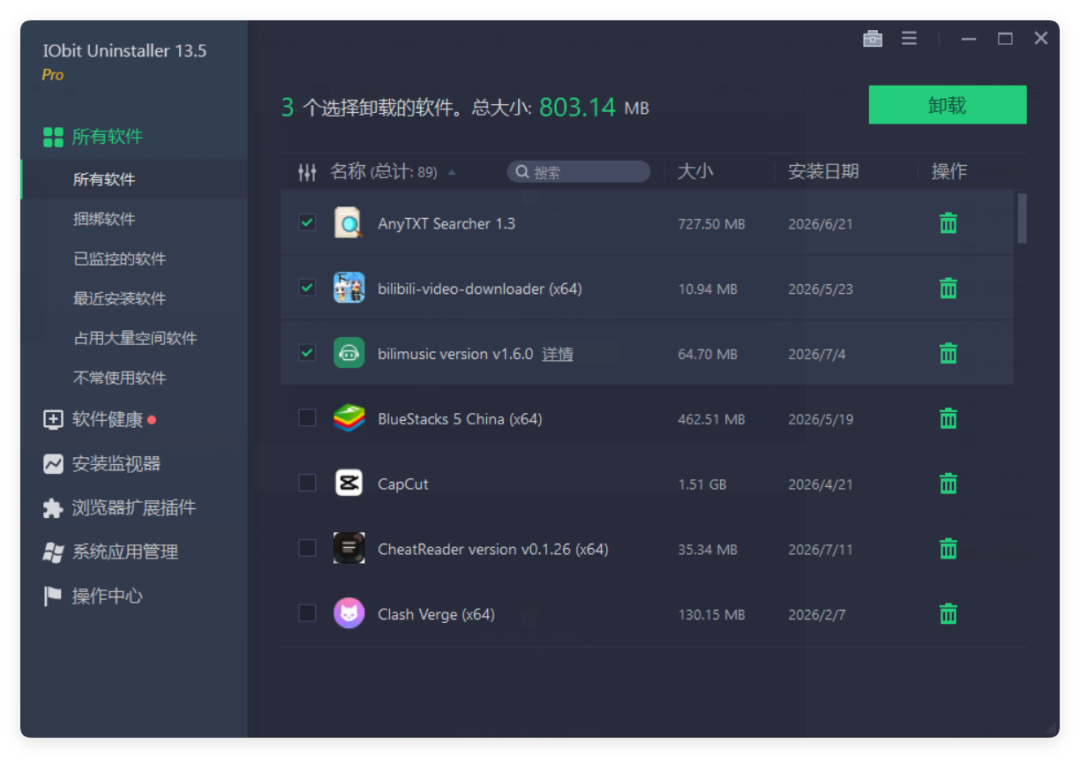Click the 名称 (总计: 89) column header
Image resolution: width=1080 pixels, height=758 pixels.
click(383, 171)
